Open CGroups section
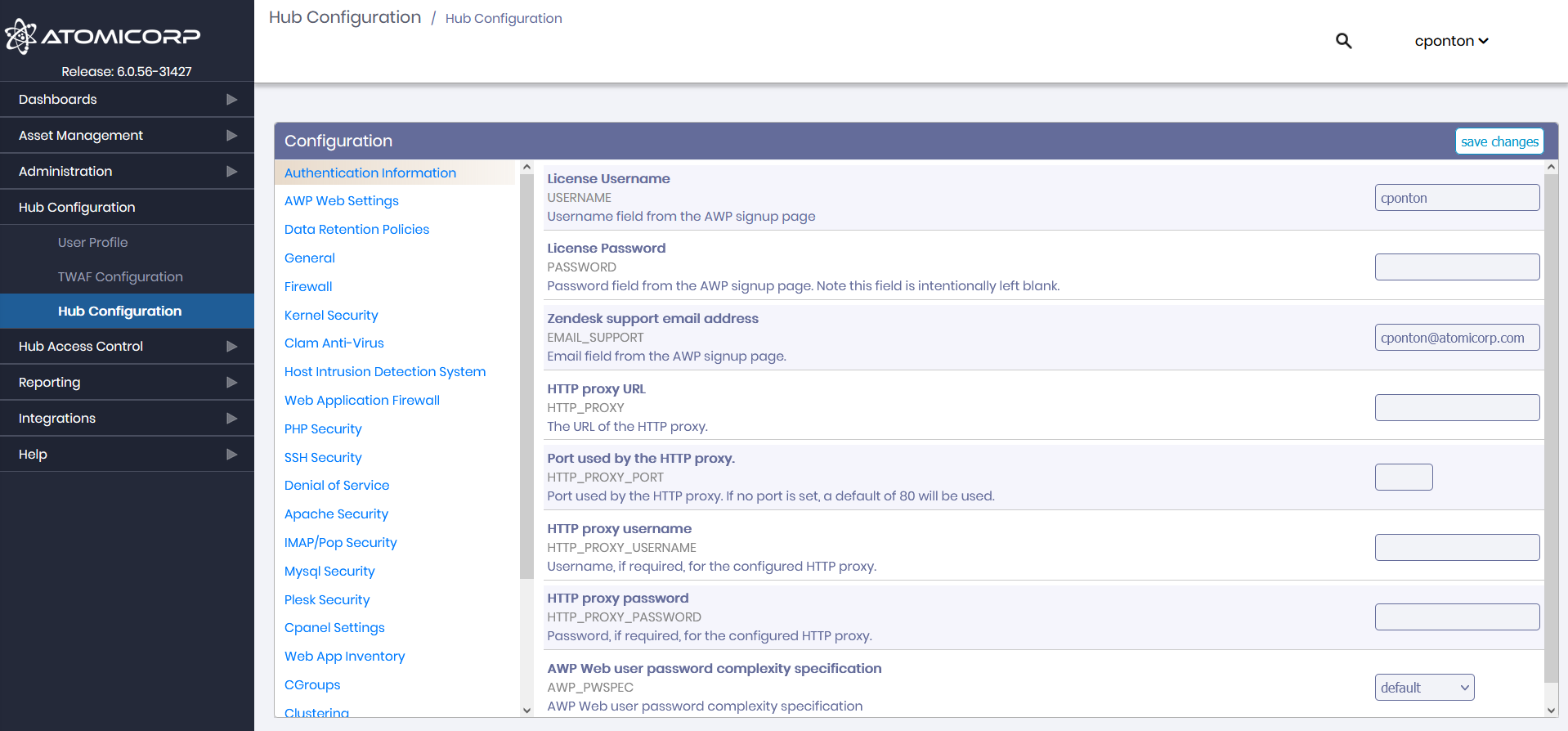The image size is (1568, 731). [312, 685]
